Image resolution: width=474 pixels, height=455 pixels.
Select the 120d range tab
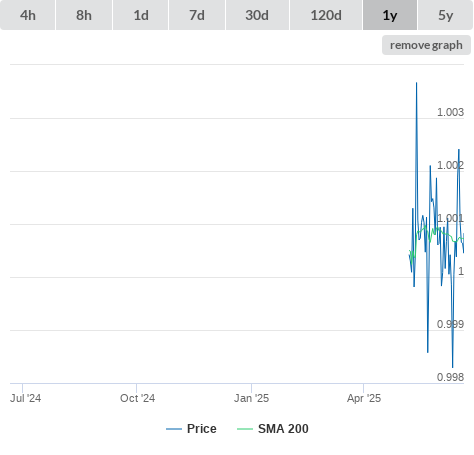[326, 15]
